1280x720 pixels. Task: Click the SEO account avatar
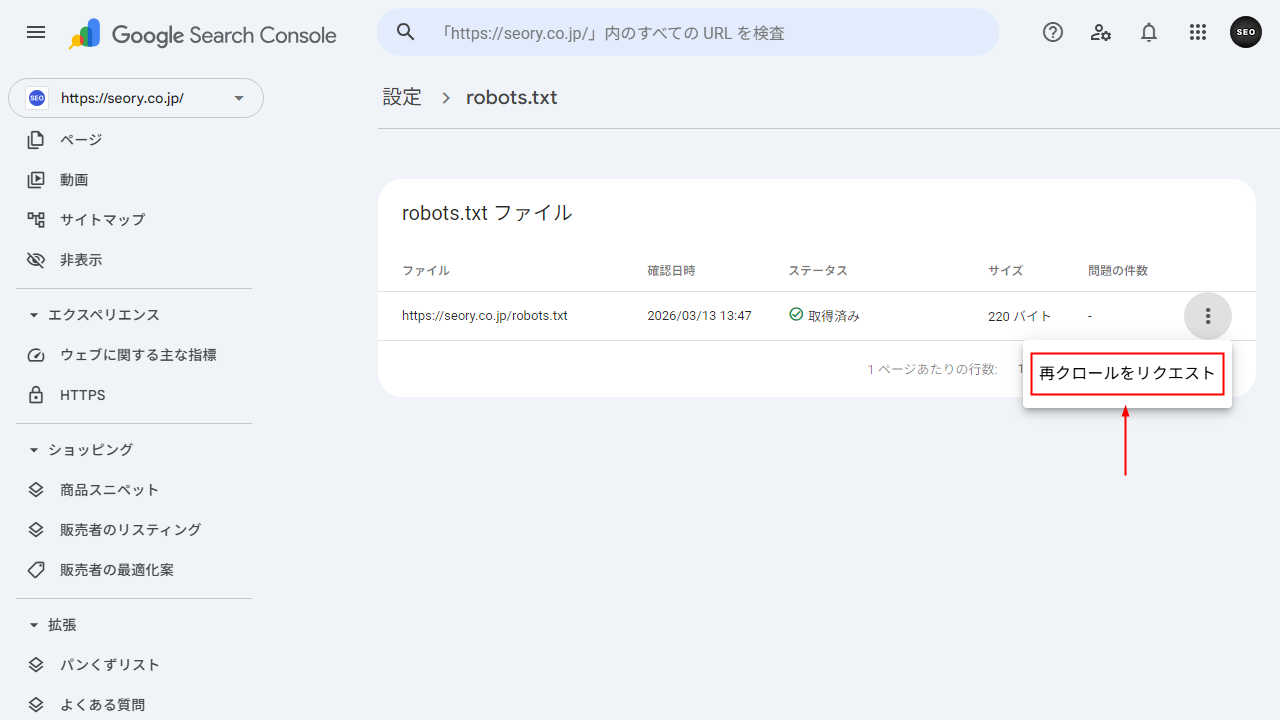(x=1245, y=31)
